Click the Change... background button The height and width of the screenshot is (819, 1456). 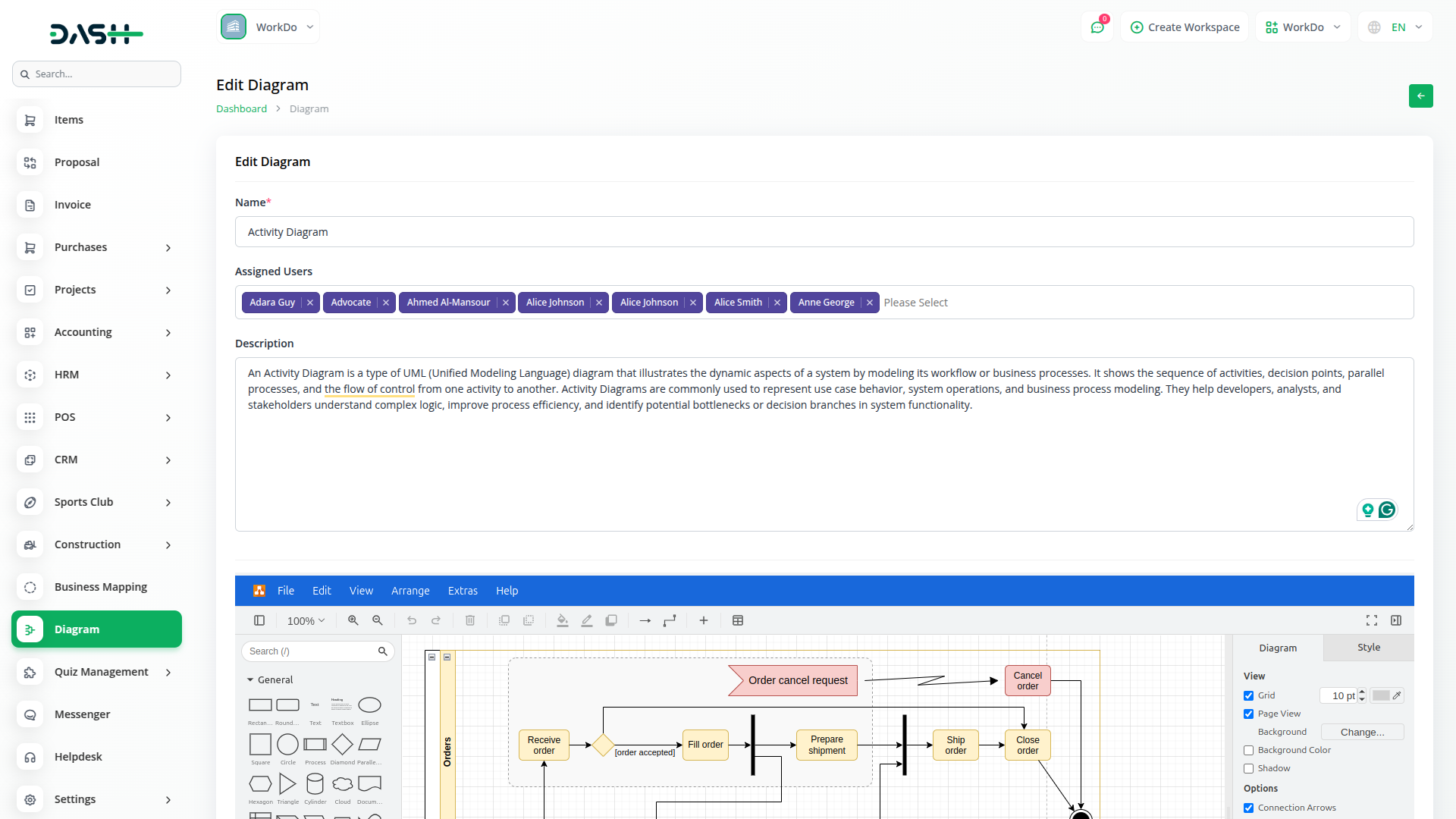click(1362, 732)
